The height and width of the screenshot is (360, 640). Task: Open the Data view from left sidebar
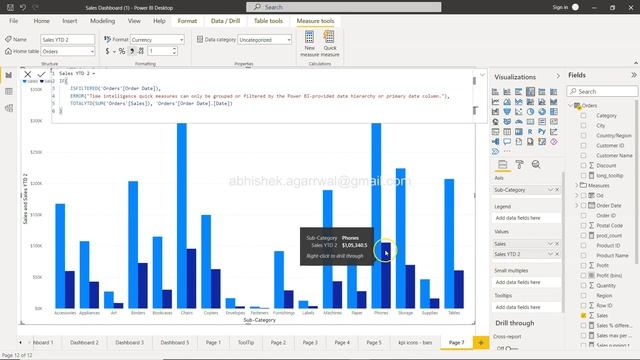(x=9, y=92)
